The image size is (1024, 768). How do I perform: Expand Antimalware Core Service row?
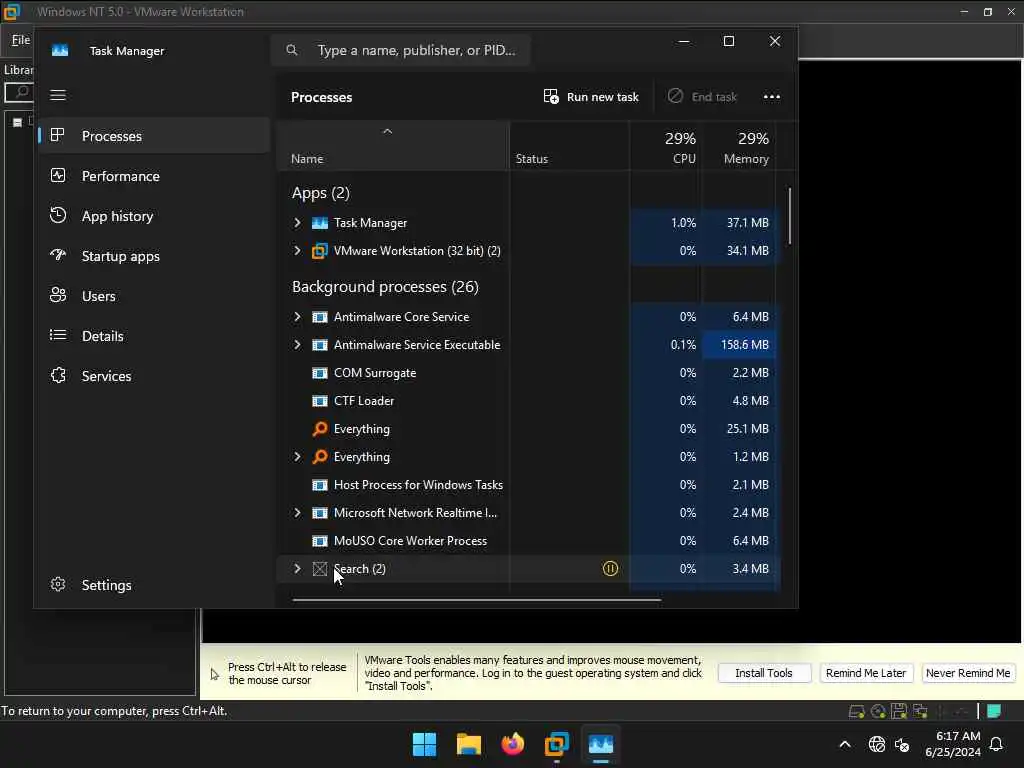pos(297,317)
